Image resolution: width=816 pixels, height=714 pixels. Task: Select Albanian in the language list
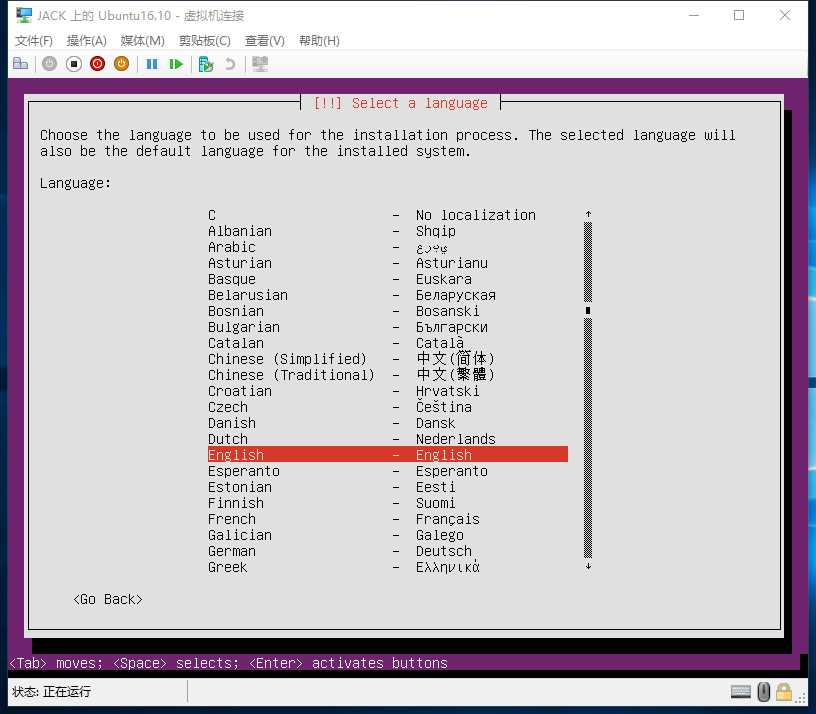pos(388,231)
